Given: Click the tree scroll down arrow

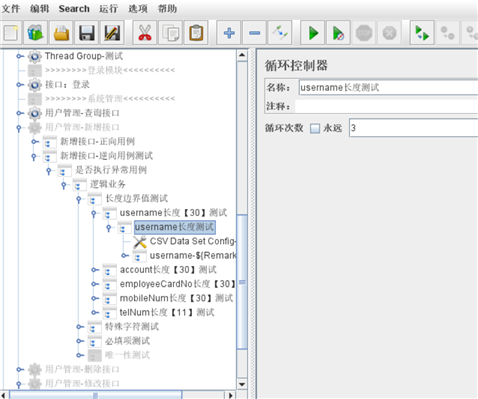Looking at the screenshot, I should [x=242, y=384].
